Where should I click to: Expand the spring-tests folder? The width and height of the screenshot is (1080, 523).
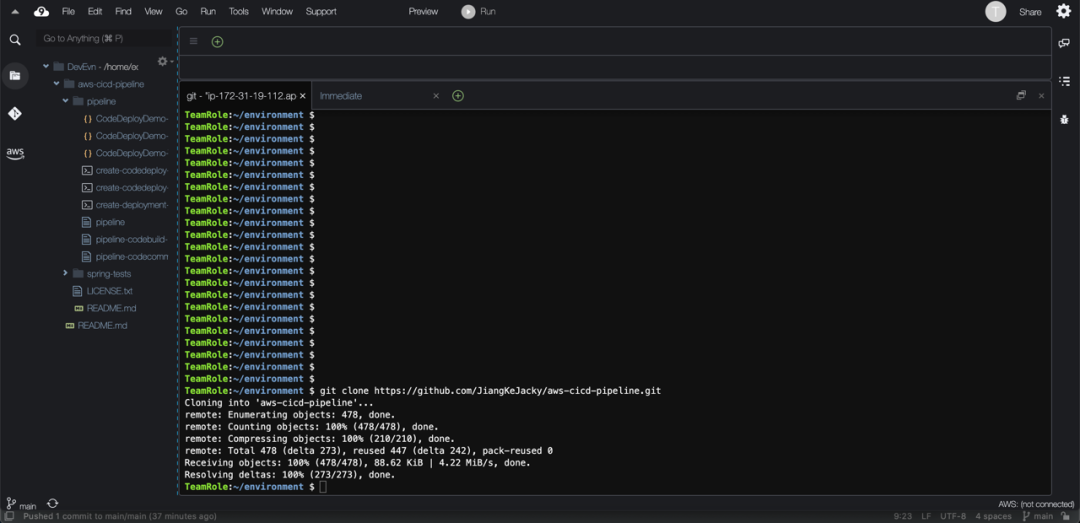click(x=66, y=273)
